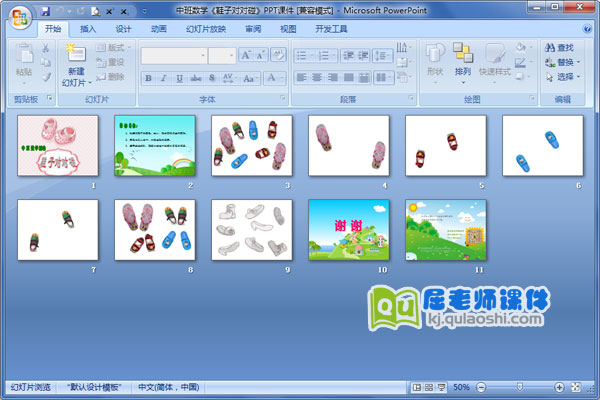Cut the selected slide
This screenshot has width=600, height=400.
pos(46,48)
